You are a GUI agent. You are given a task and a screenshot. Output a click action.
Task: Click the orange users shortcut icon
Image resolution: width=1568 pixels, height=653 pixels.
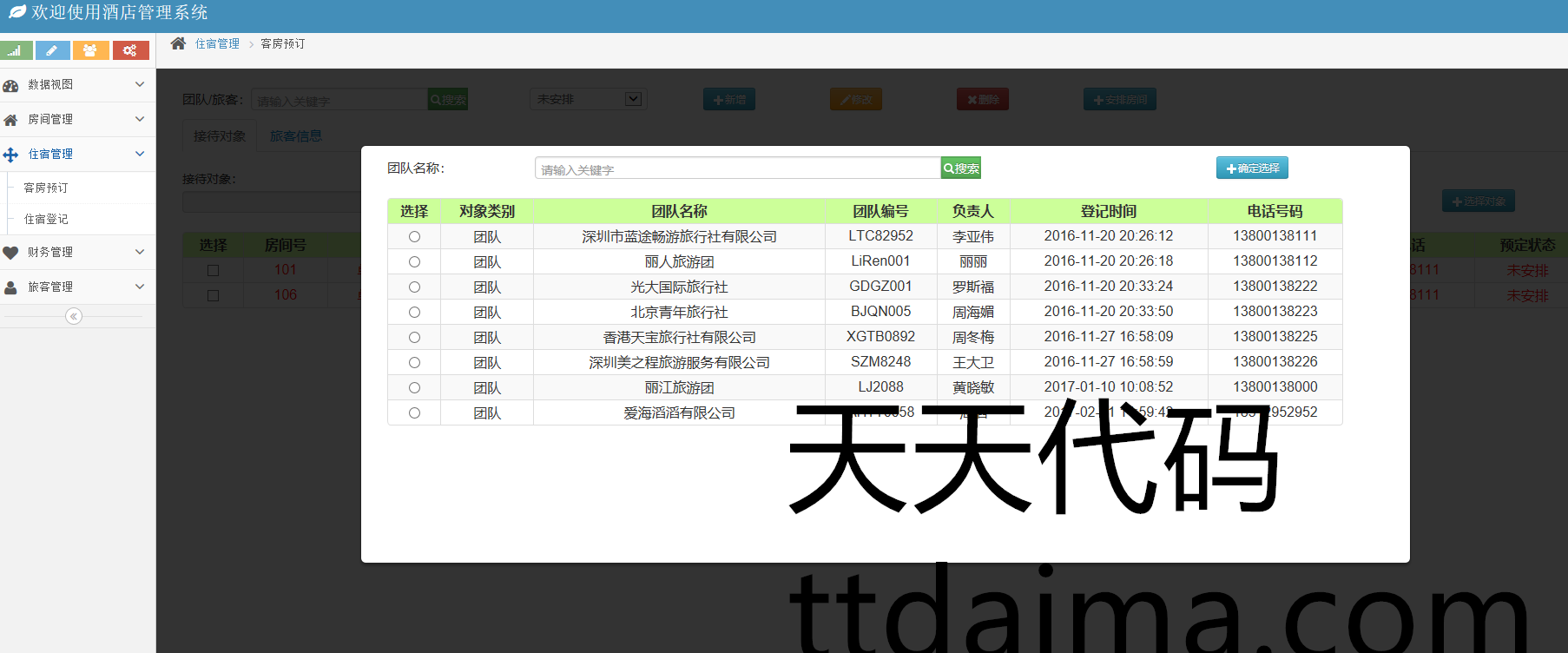click(90, 50)
